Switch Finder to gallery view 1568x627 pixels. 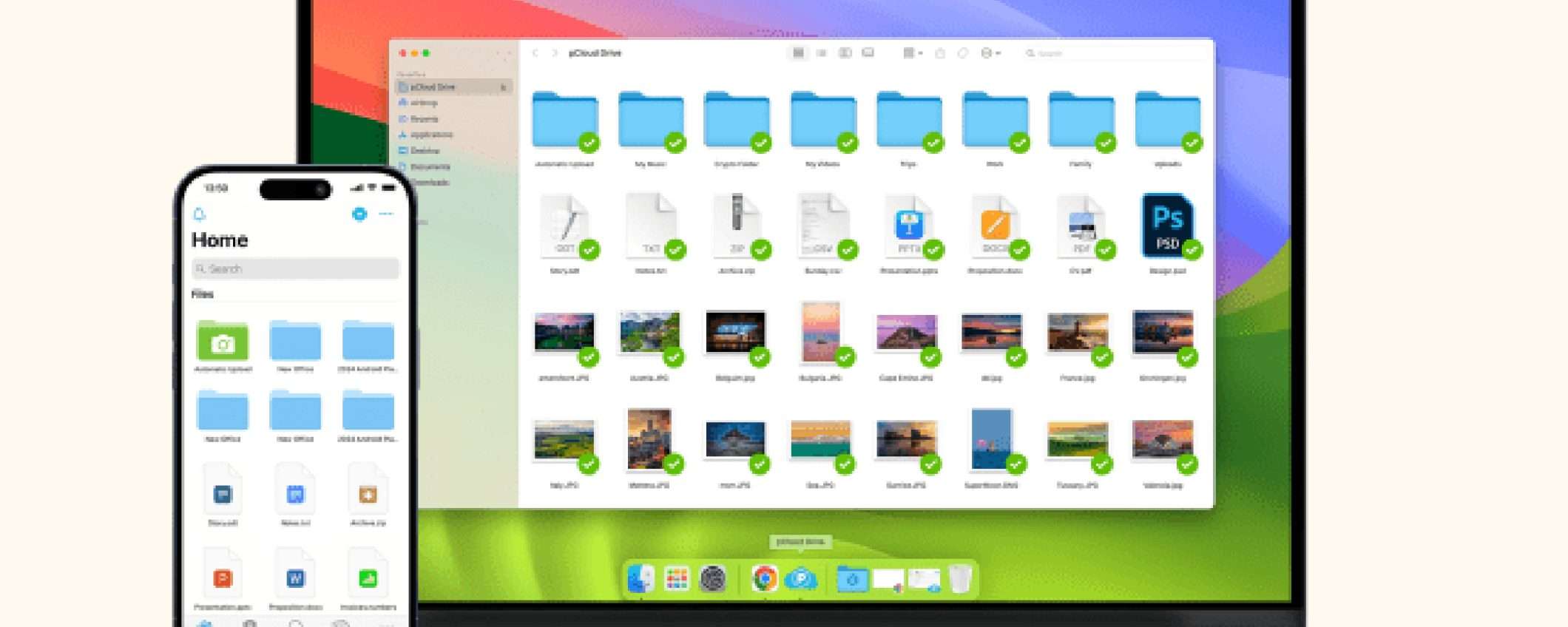click(868, 53)
